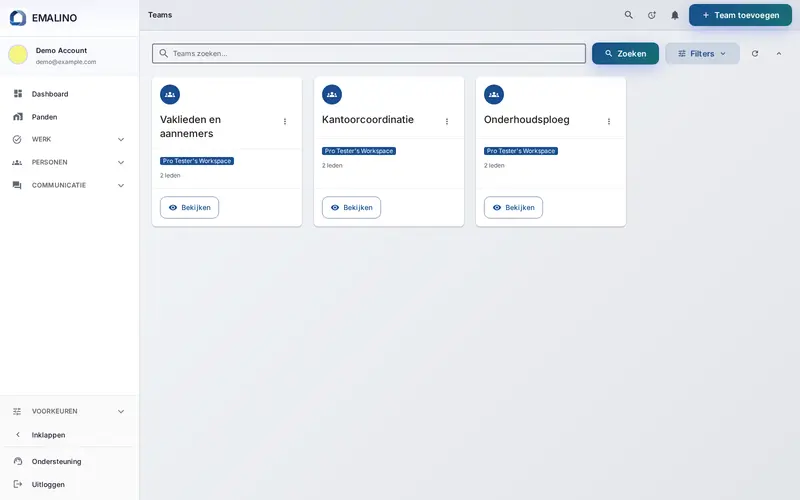Open more options for Vaklieden en aannemers
Viewport: 800px width, 500px height.
coord(285,121)
